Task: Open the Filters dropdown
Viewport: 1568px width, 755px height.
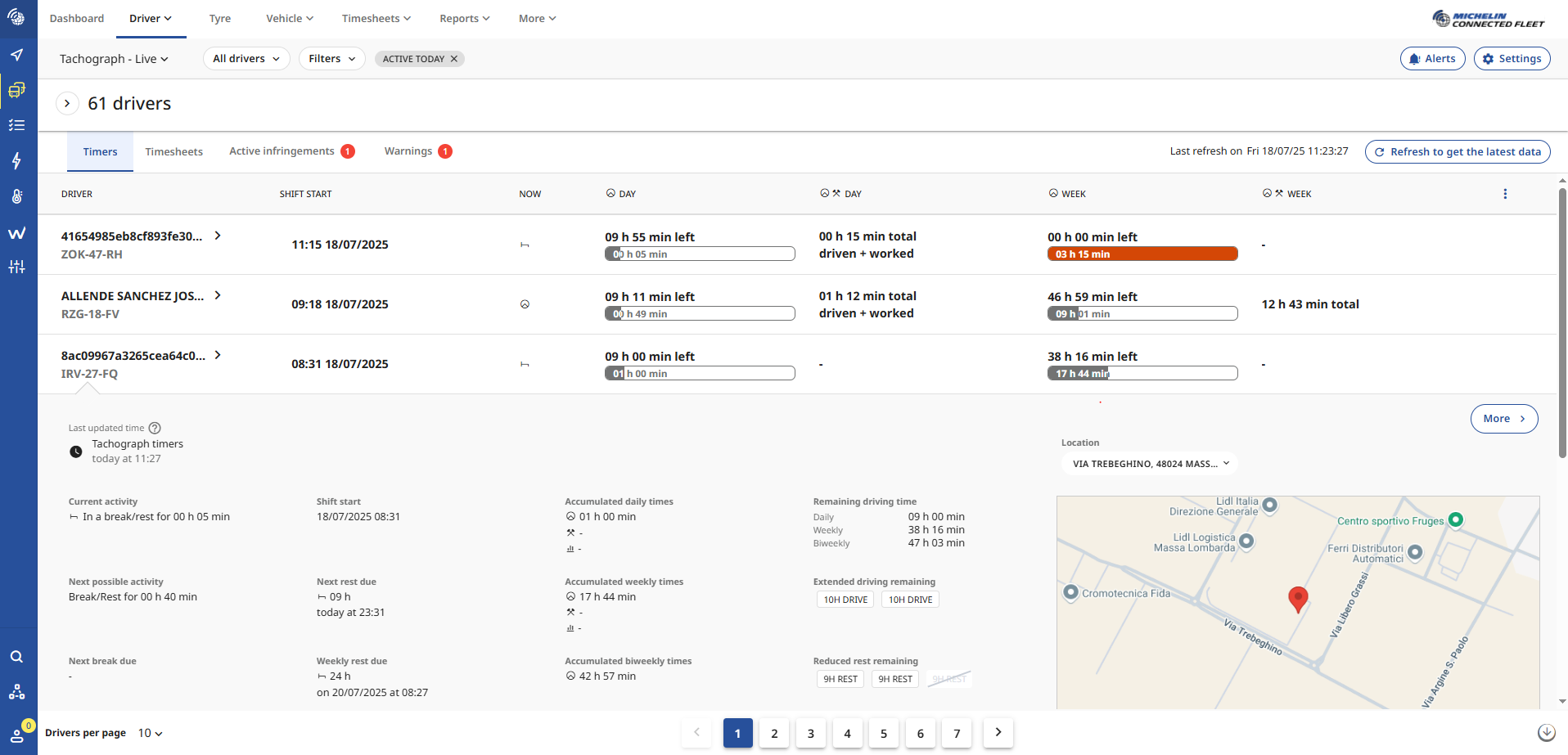Action: (331, 59)
